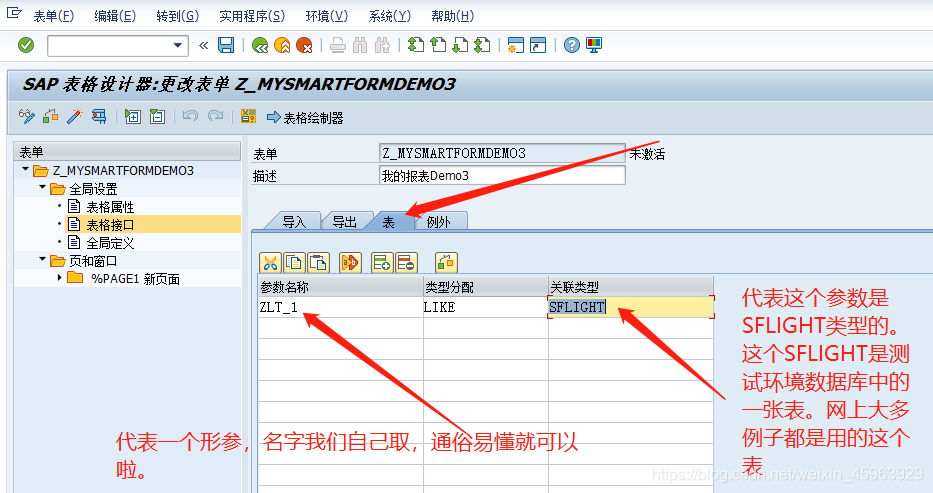Viewport: 933px width, 493px height.
Task: Open the transaction command field dropdown
Action: click(x=177, y=45)
